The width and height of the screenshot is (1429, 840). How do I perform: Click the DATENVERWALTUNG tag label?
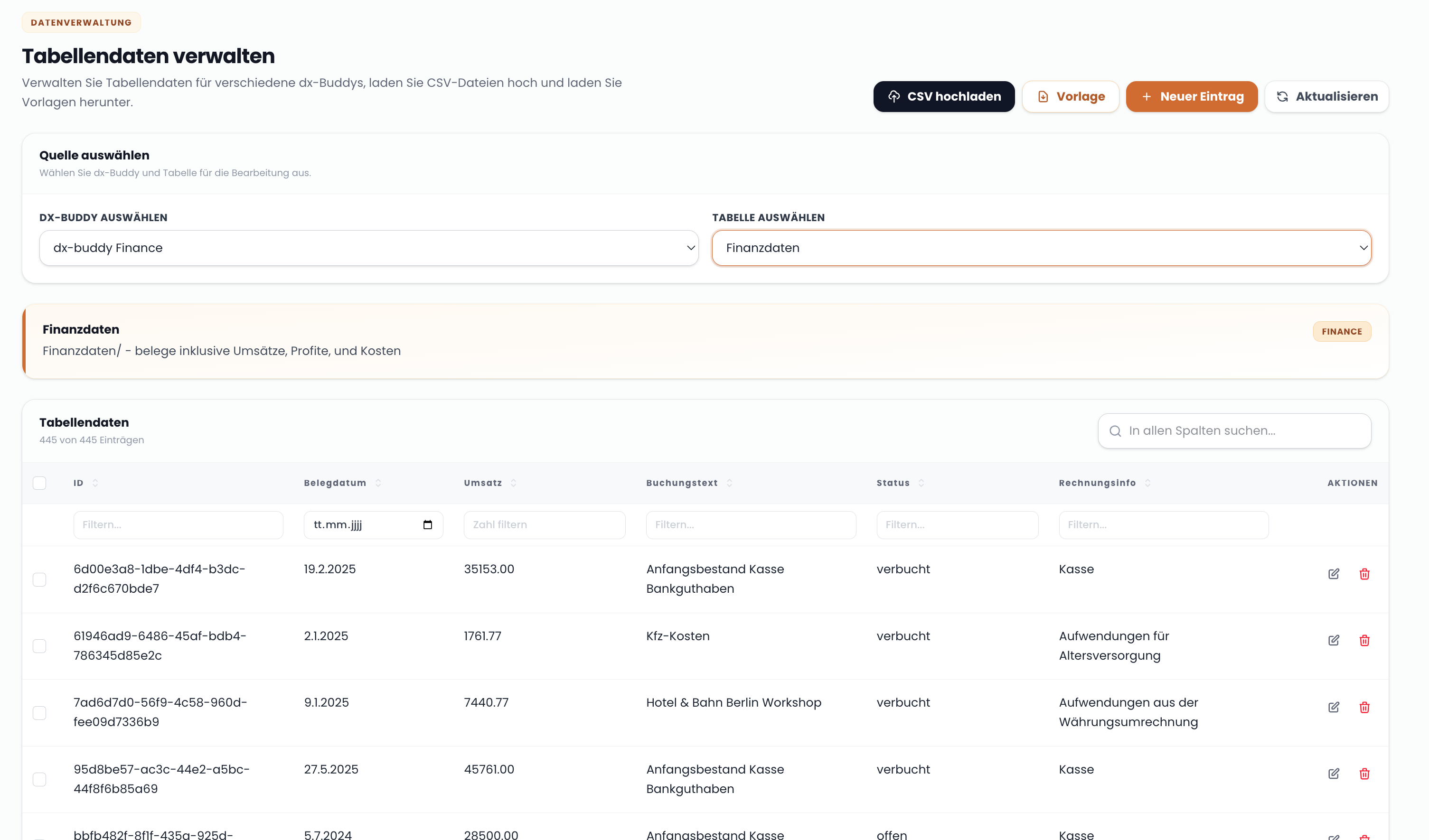coord(81,23)
